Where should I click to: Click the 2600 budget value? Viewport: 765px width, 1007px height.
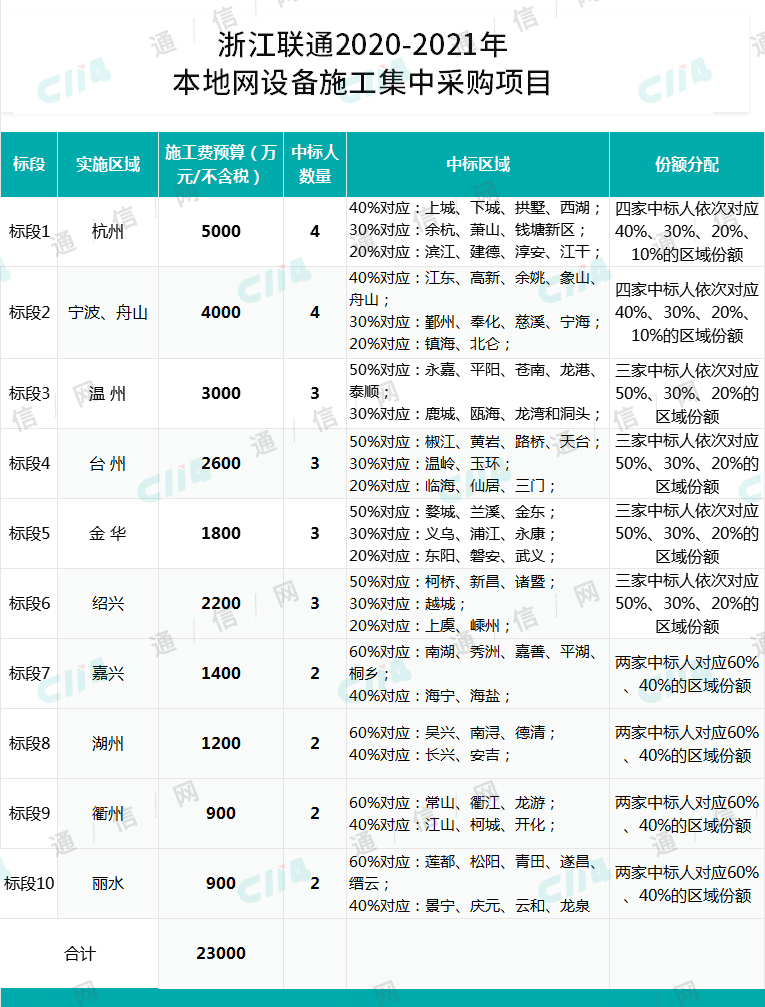pyautogui.click(x=221, y=463)
